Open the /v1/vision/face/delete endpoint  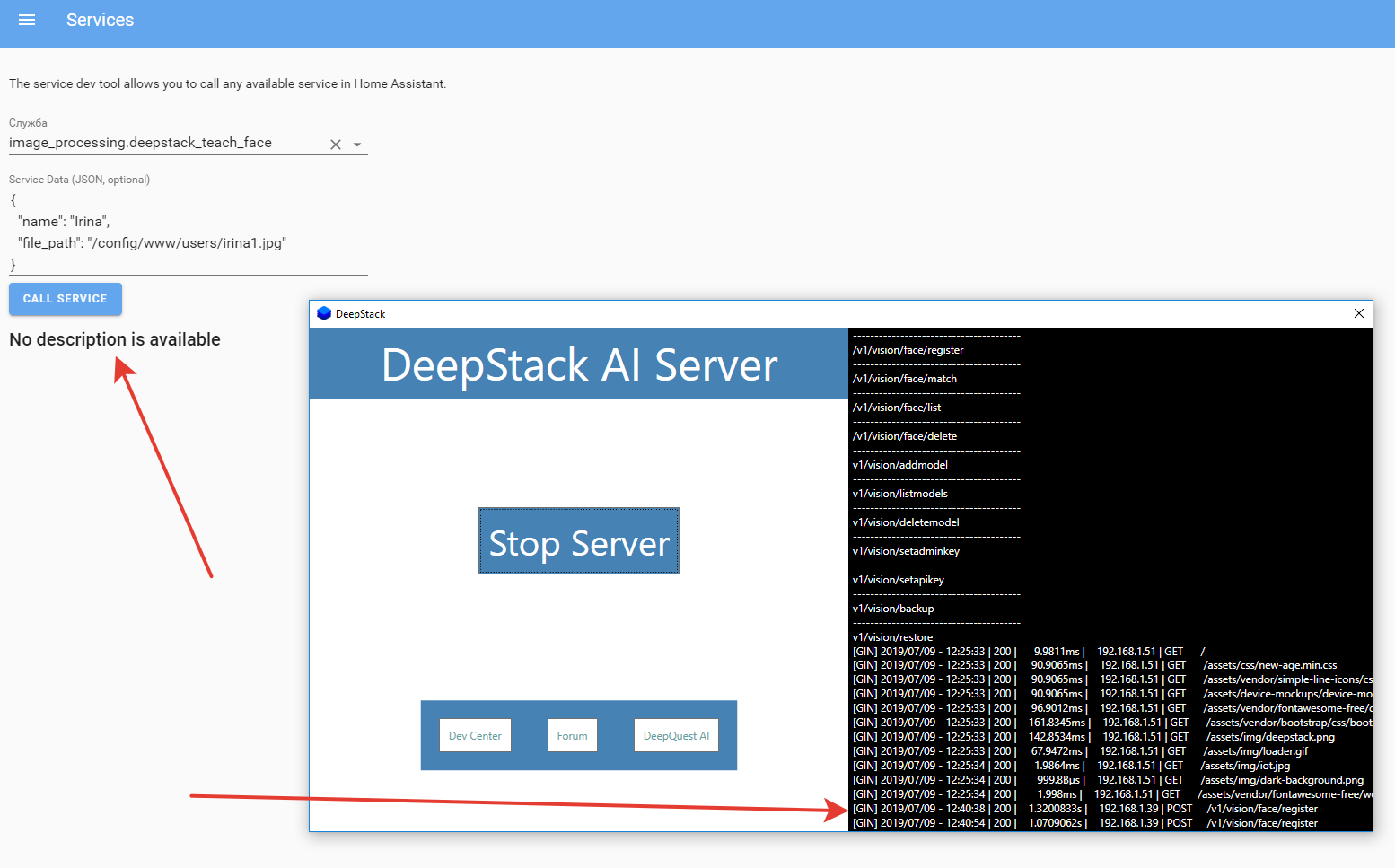[903, 435]
